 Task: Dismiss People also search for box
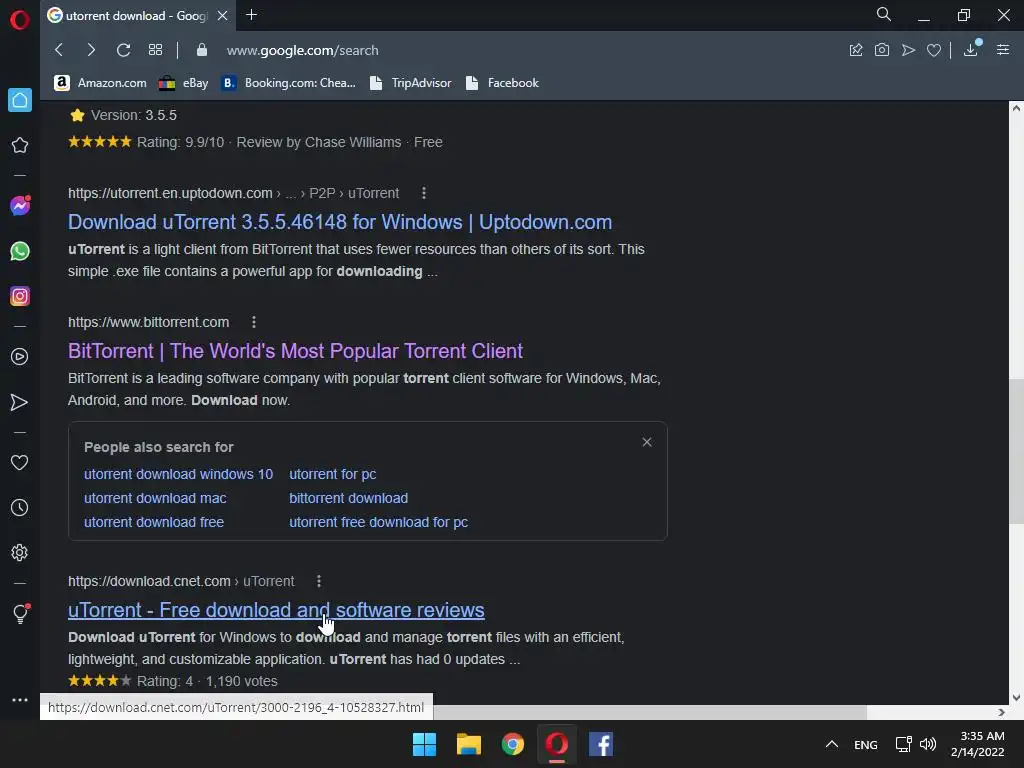click(647, 442)
